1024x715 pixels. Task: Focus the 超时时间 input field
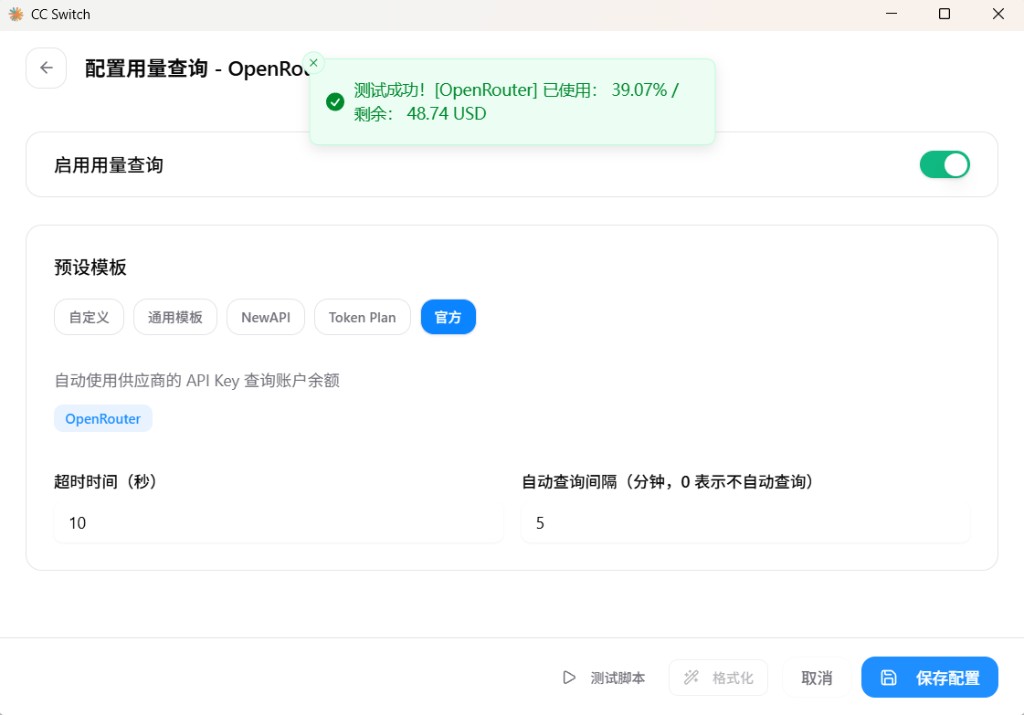click(279, 523)
